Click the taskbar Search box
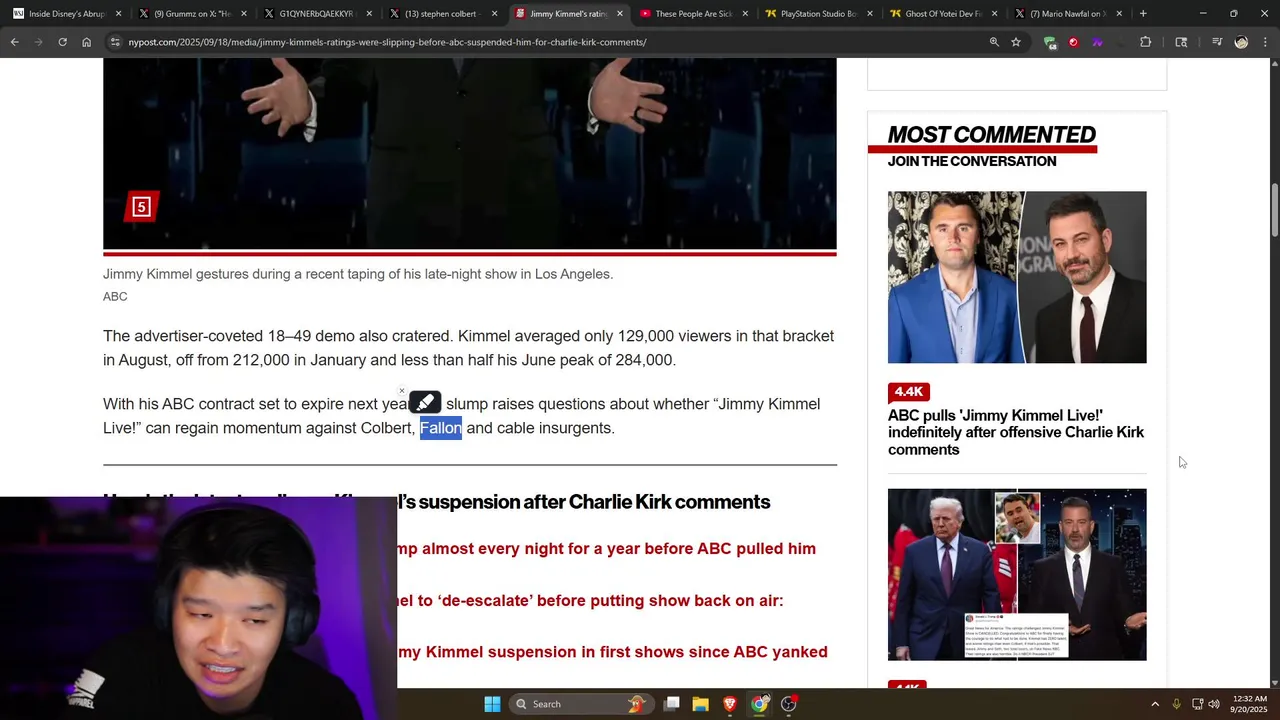Screen dimensions: 1280x720 tap(581, 704)
